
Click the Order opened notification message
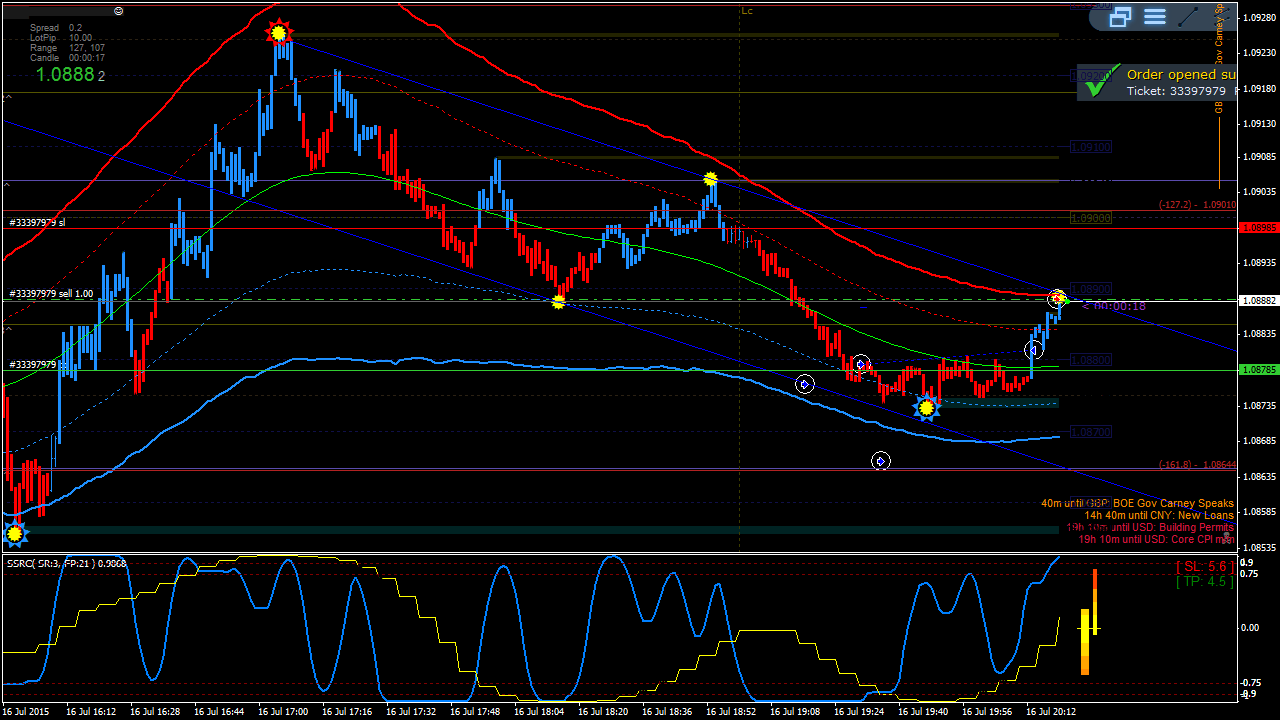tap(1181, 74)
